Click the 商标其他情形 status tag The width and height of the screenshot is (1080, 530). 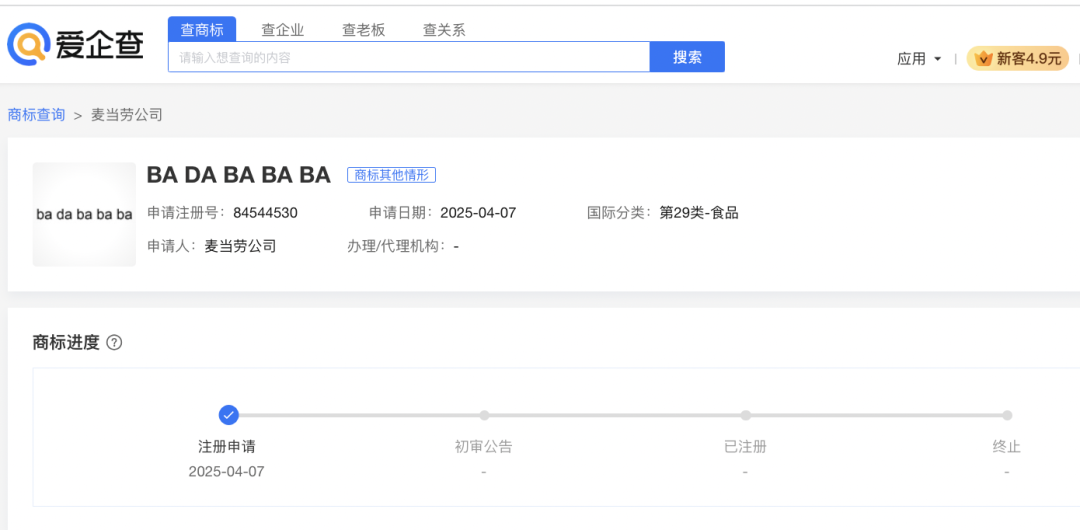(x=391, y=175)
